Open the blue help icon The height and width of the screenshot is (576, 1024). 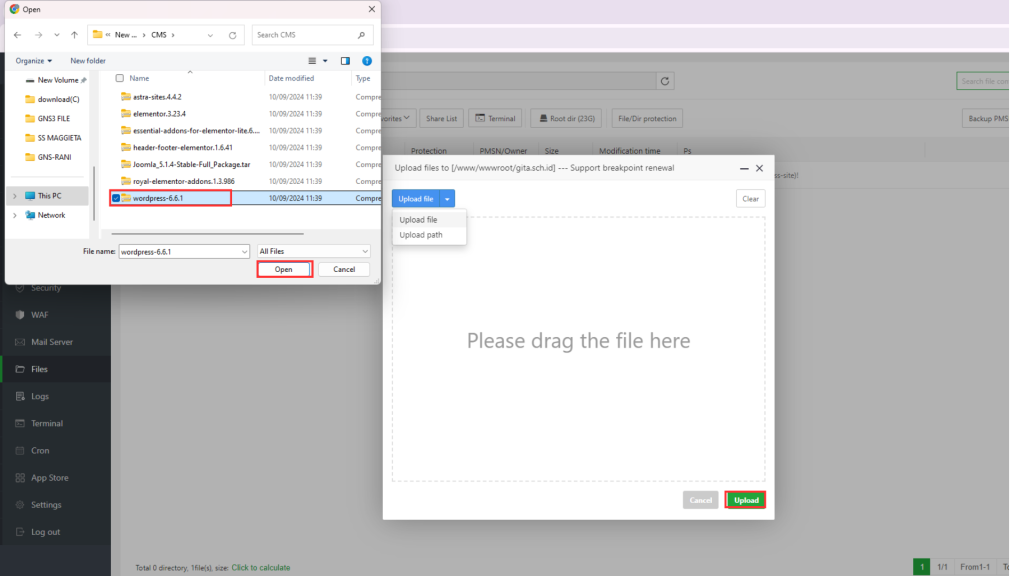point(367,61)
